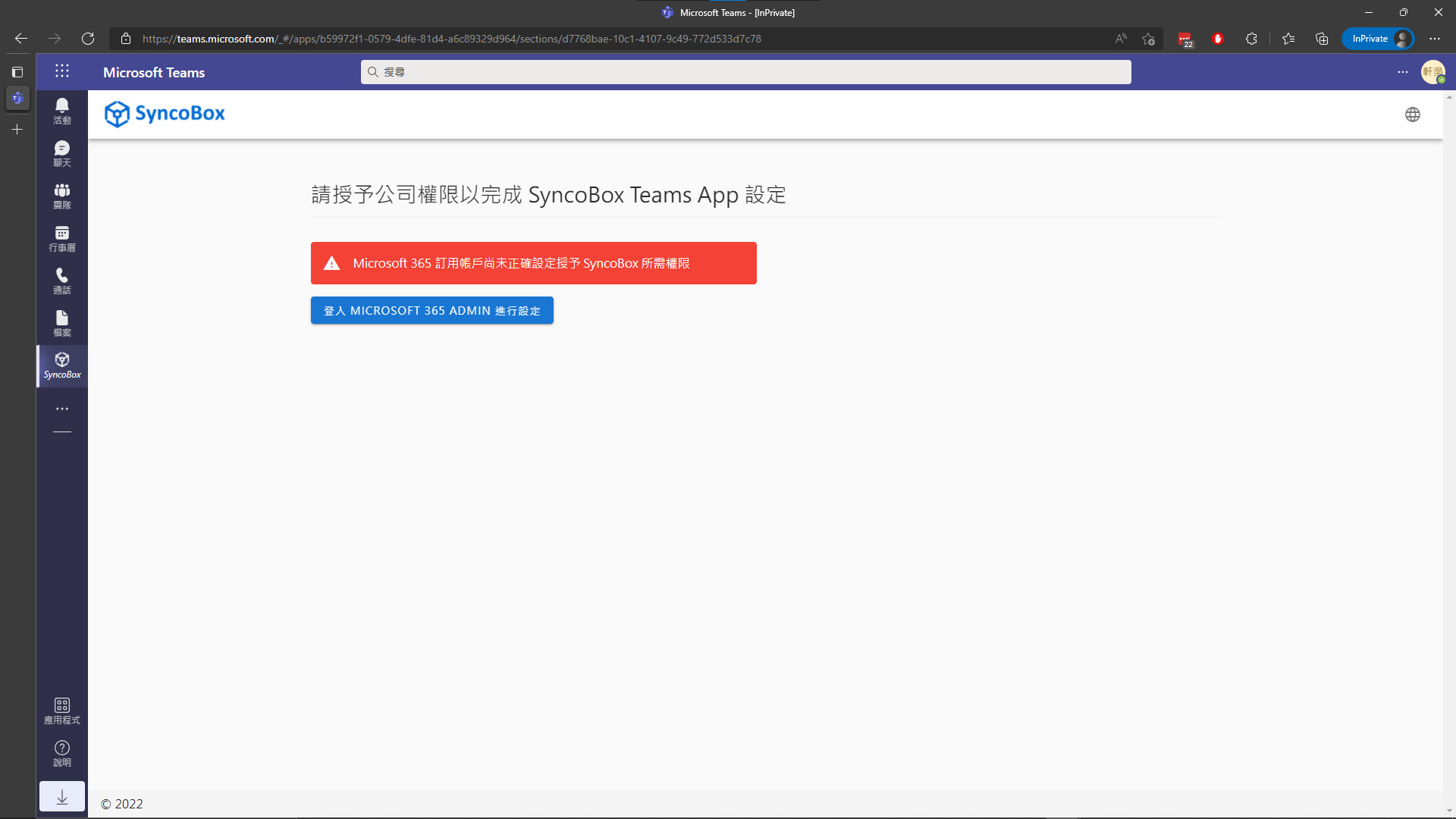This screenshot has width=1456, height=819.
Task: Go to Teams groups icon in sidebar
Action: click(x=62, y=196)
